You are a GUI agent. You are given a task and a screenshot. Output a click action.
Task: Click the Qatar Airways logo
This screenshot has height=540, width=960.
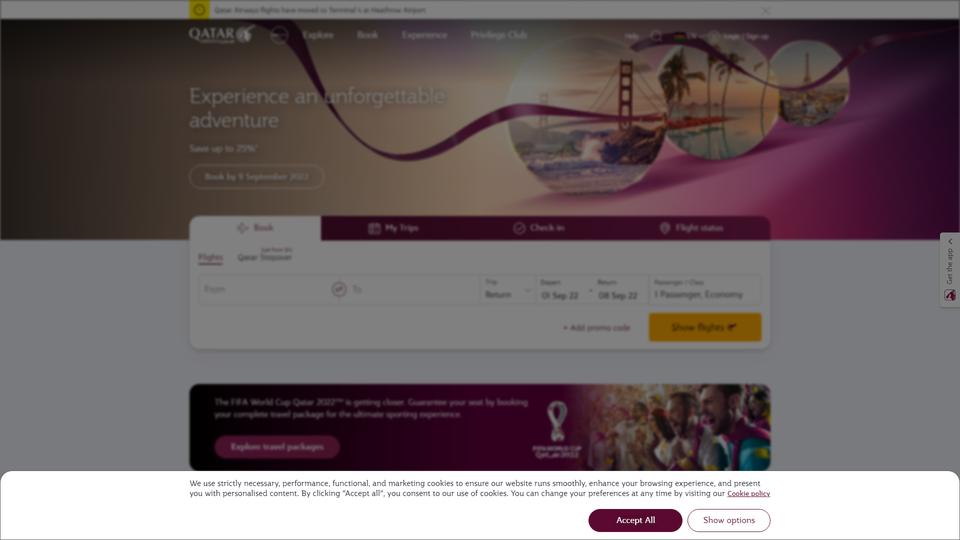221,34
